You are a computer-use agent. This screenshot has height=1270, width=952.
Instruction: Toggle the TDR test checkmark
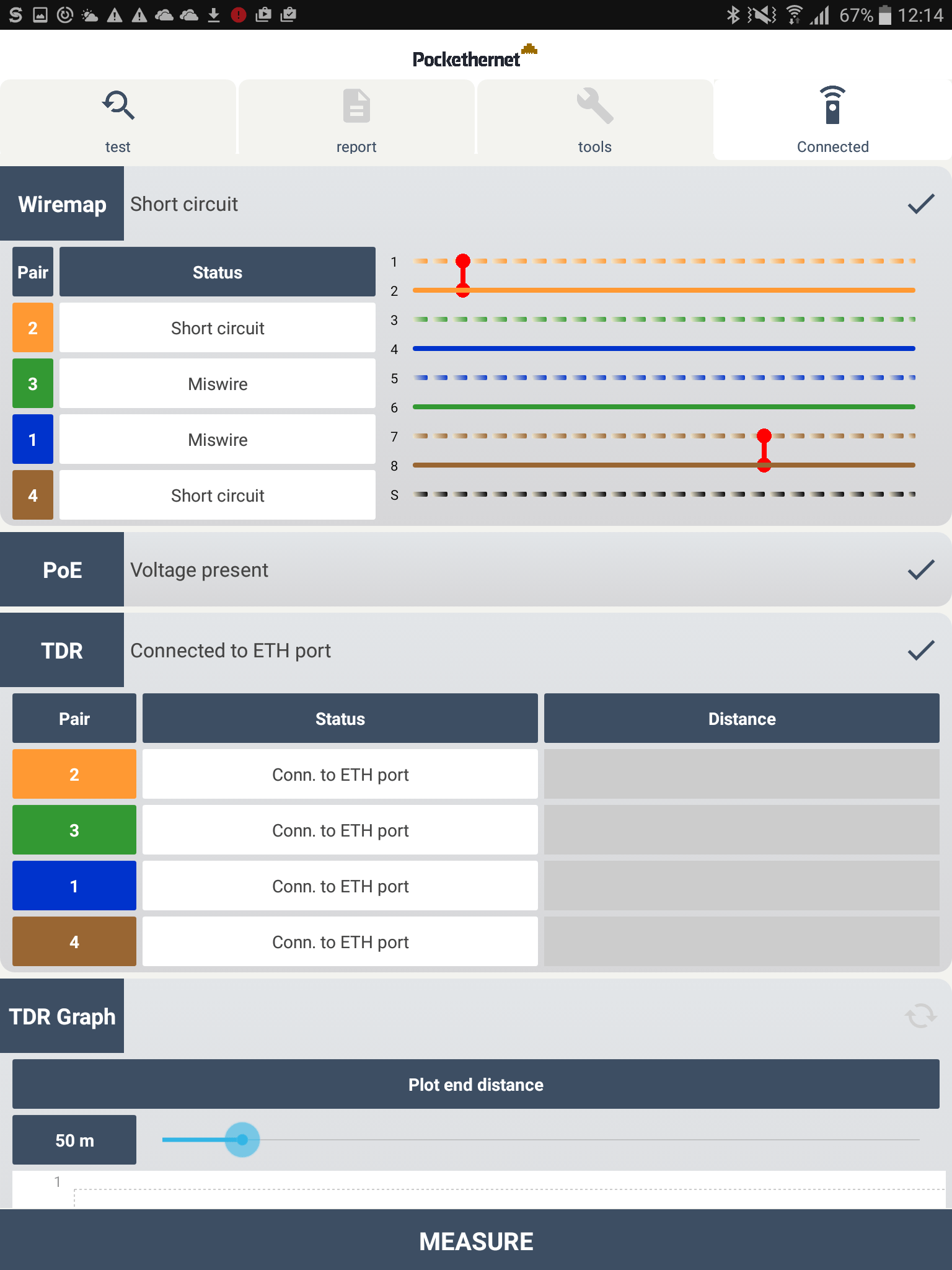click(920, 650)
